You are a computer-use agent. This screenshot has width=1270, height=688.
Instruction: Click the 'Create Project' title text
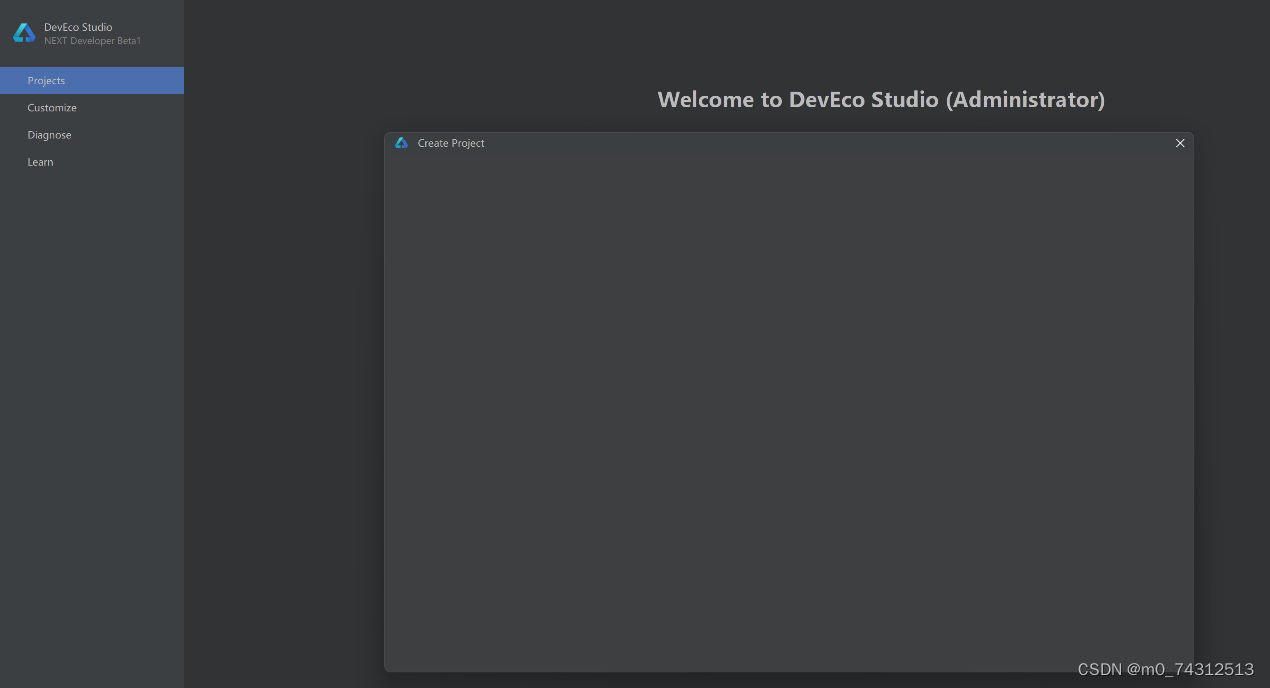click(x=451, y=143)
